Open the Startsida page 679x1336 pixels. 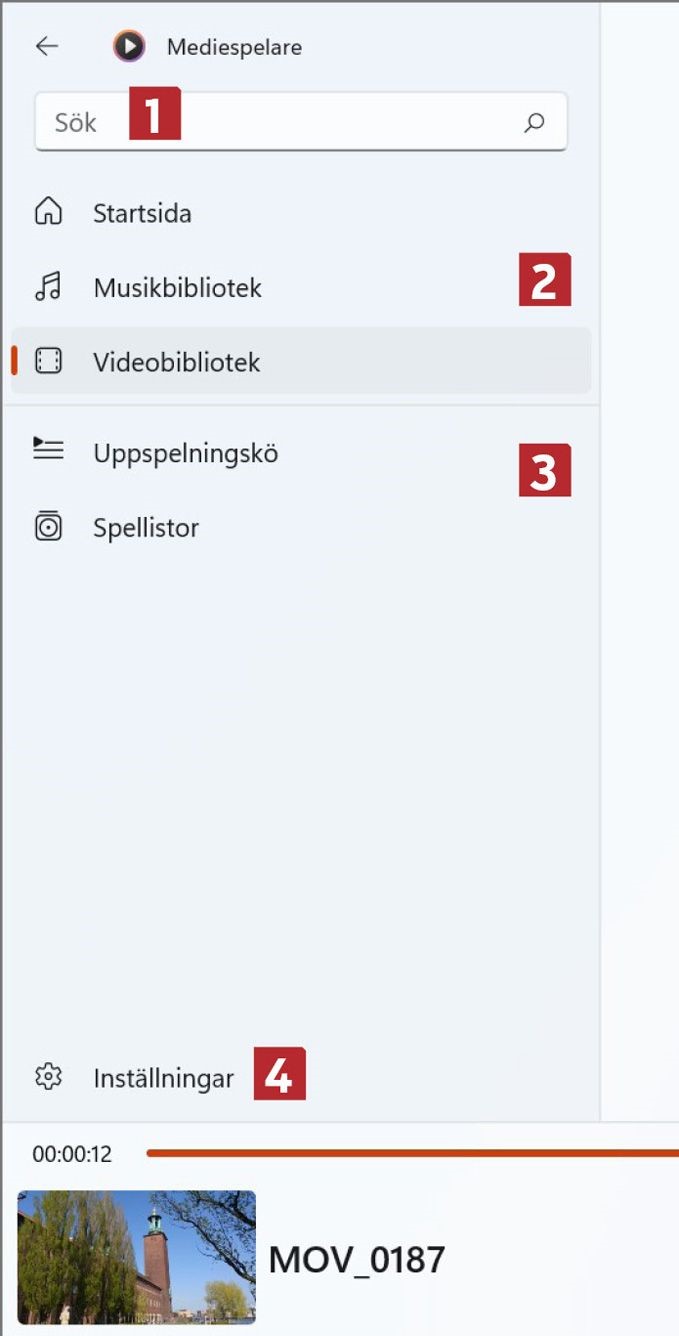click(x=301, y=213)
